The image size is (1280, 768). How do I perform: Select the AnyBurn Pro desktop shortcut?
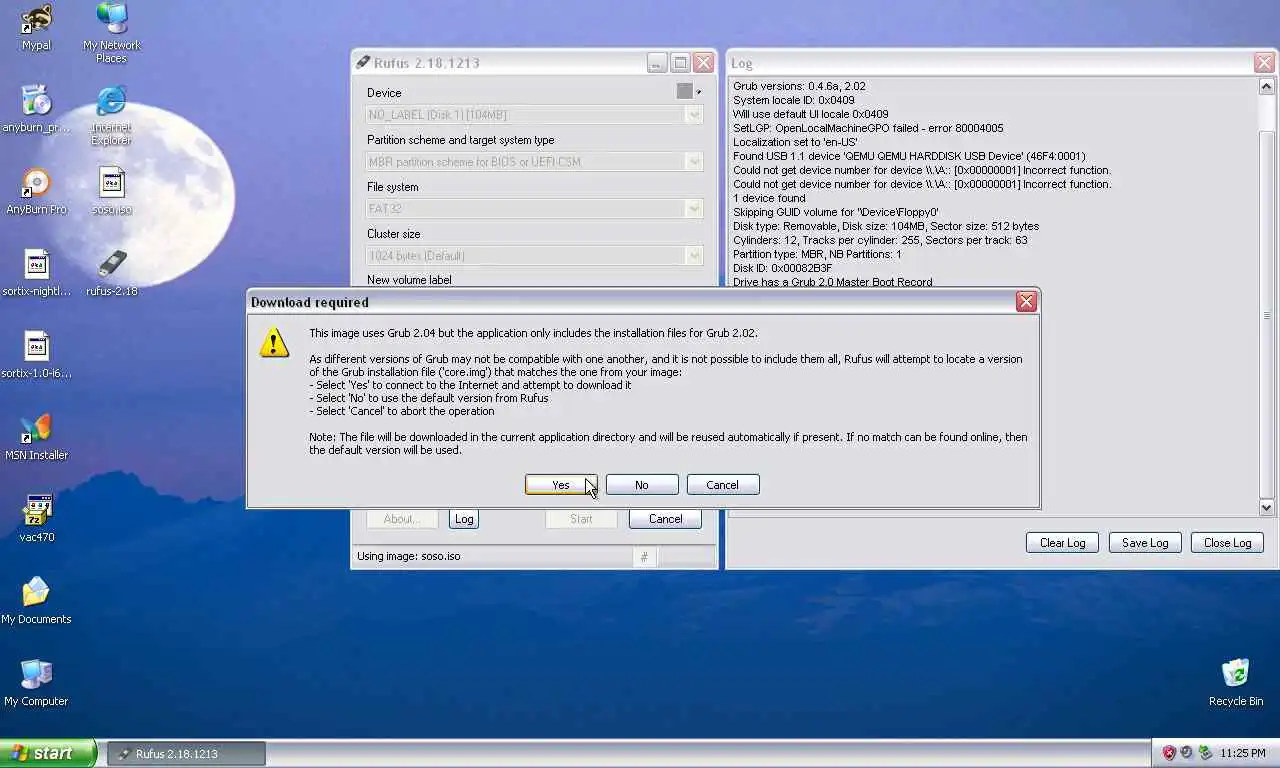(x=36, y=191)
